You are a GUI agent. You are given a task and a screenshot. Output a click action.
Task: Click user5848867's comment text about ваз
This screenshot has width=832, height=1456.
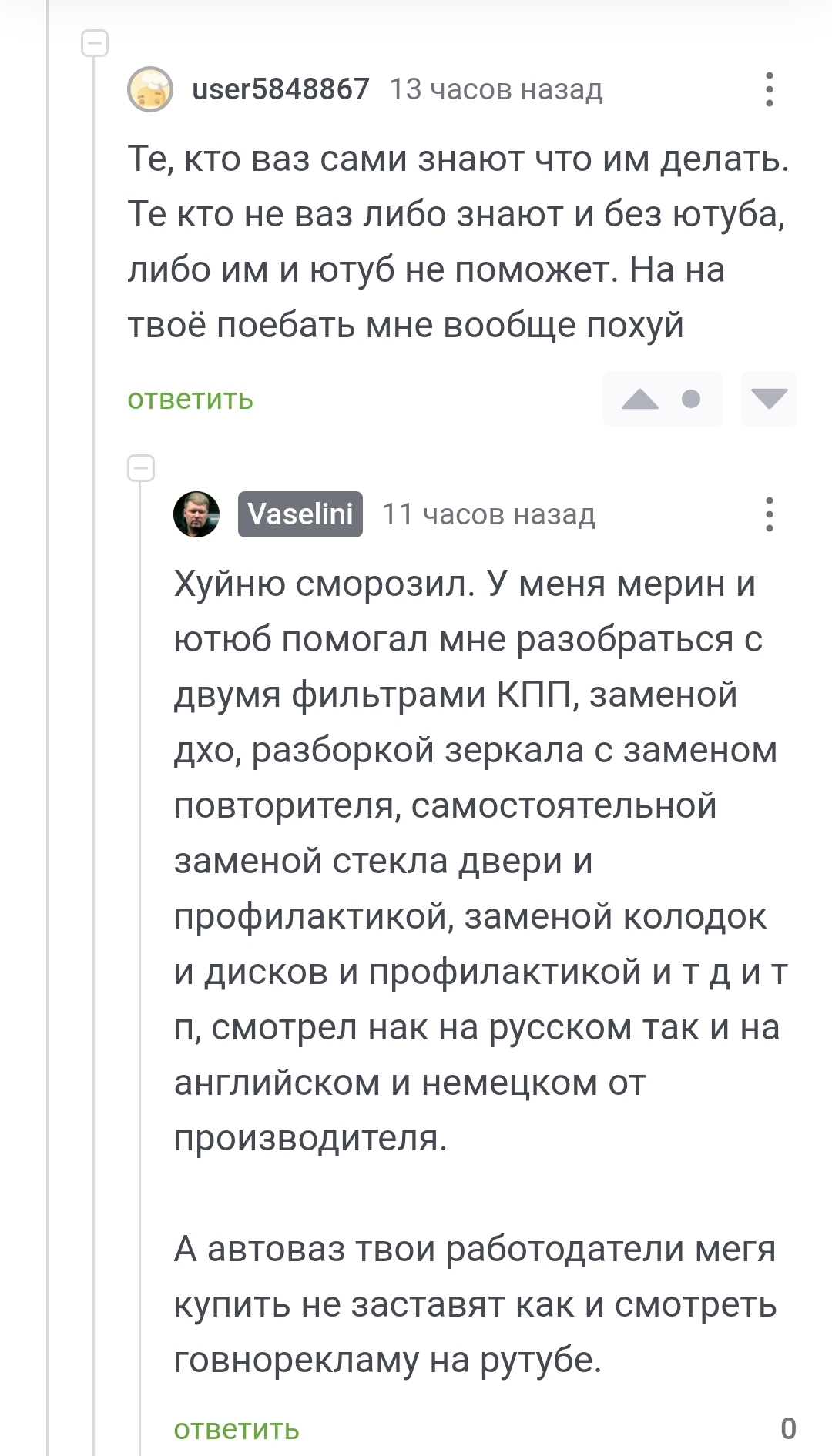(x=458, y=242)
